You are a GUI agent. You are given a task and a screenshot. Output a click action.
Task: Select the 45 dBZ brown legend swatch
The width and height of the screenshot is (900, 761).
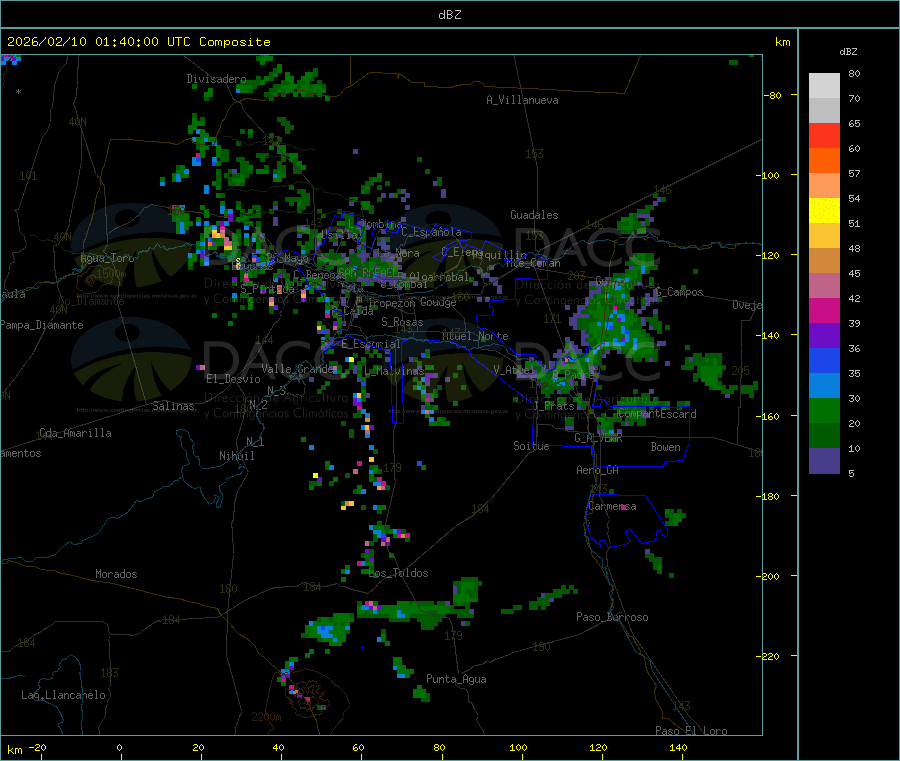click(x=824, y=261)
